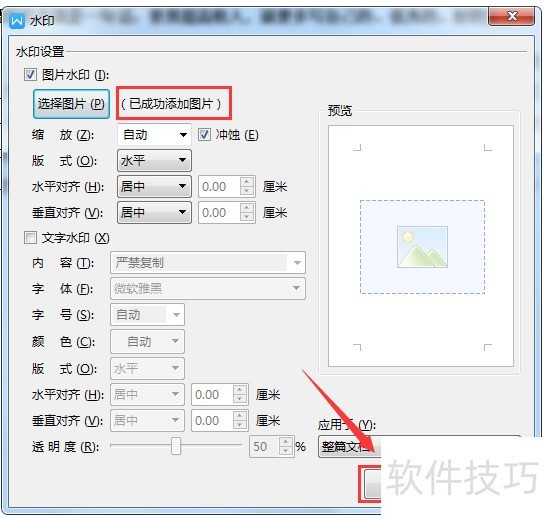This screenshot has width=544, height=518.
Task: Click the 水印设置 section label
Action: pyautogui.click(x=40, y=52)
